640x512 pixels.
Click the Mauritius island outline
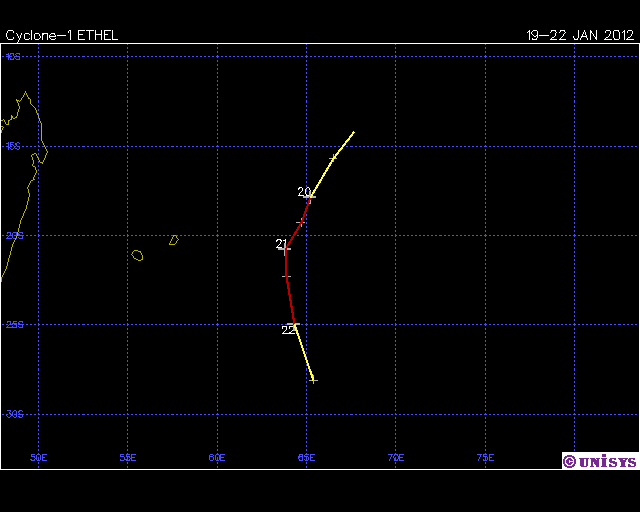pos(174,240)
